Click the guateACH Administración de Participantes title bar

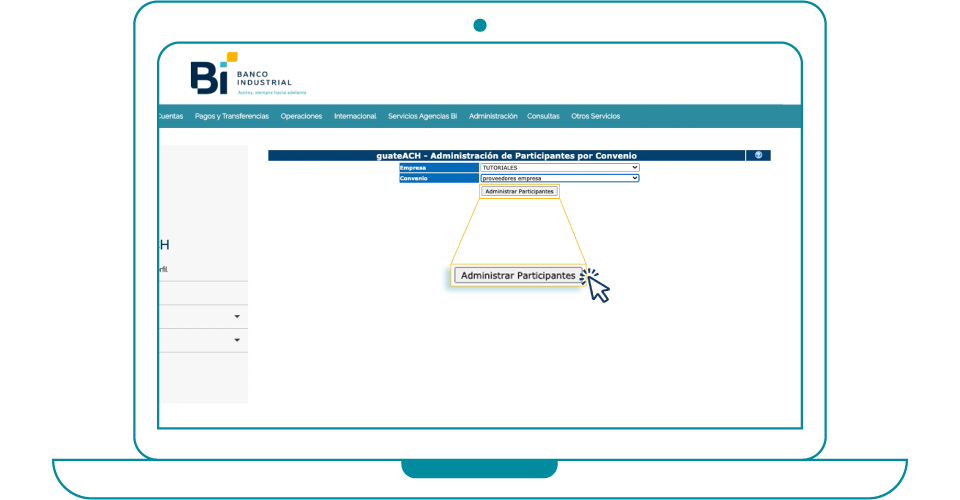pyautogui.click(x=506, y=155)
